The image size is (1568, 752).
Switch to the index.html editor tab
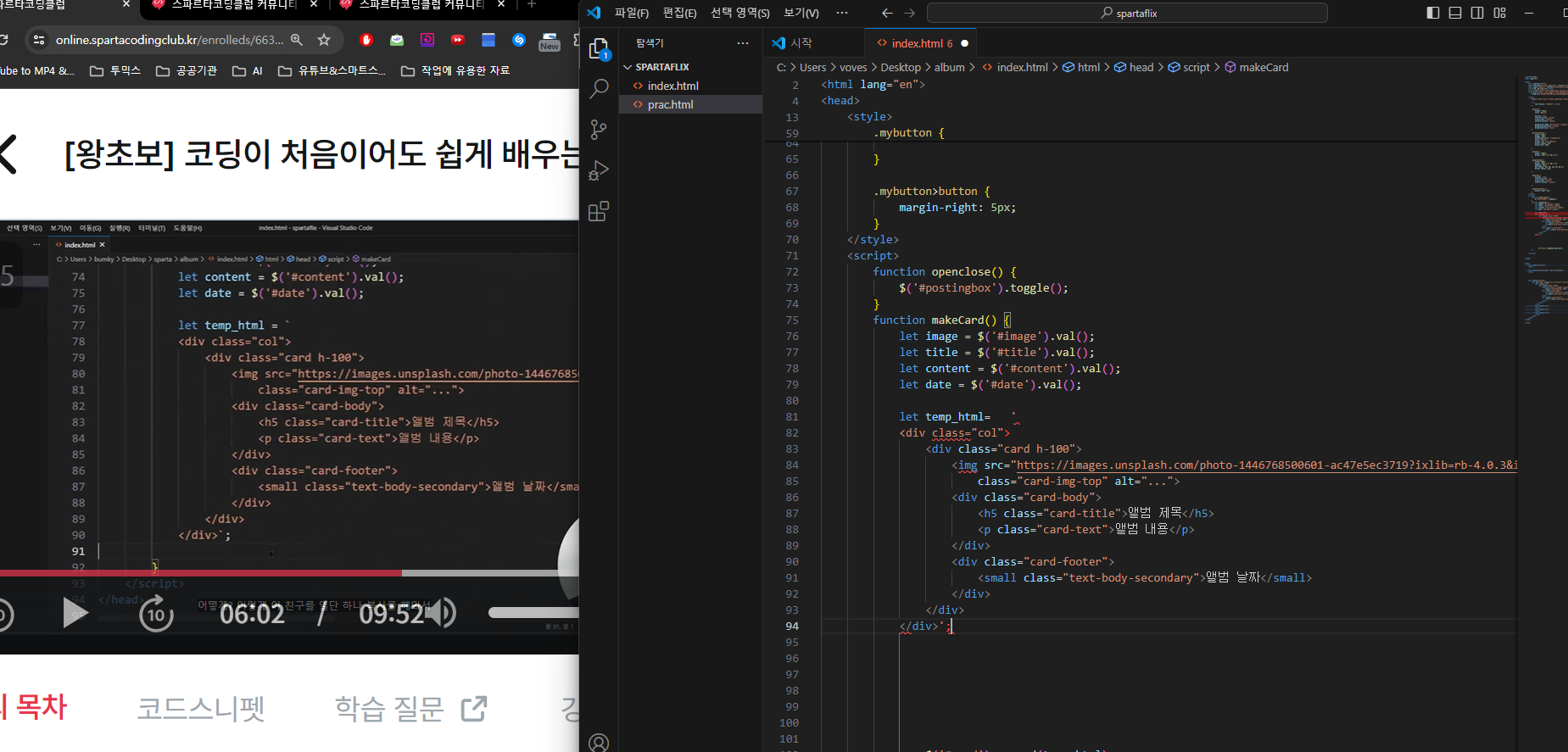(917, 43)
